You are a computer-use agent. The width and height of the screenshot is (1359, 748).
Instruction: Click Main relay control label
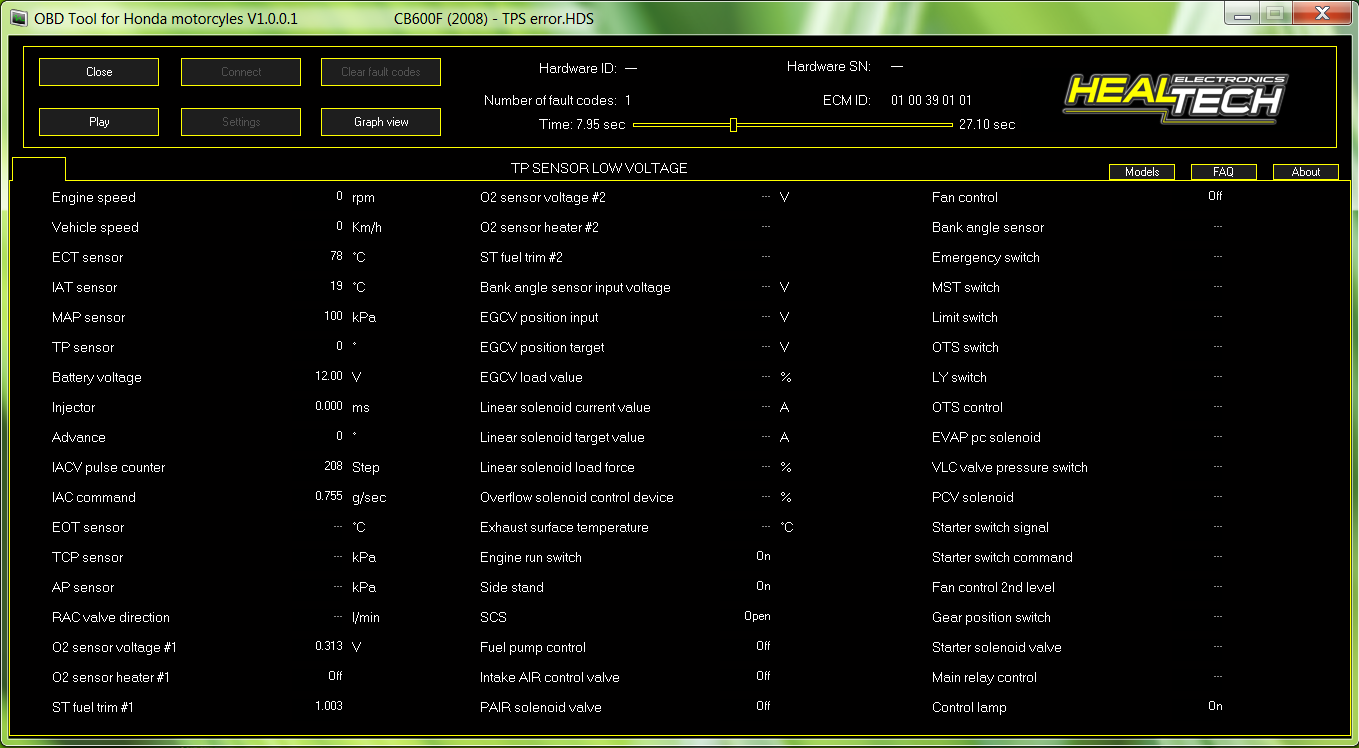pyautogui.click(x=984, y=677)
